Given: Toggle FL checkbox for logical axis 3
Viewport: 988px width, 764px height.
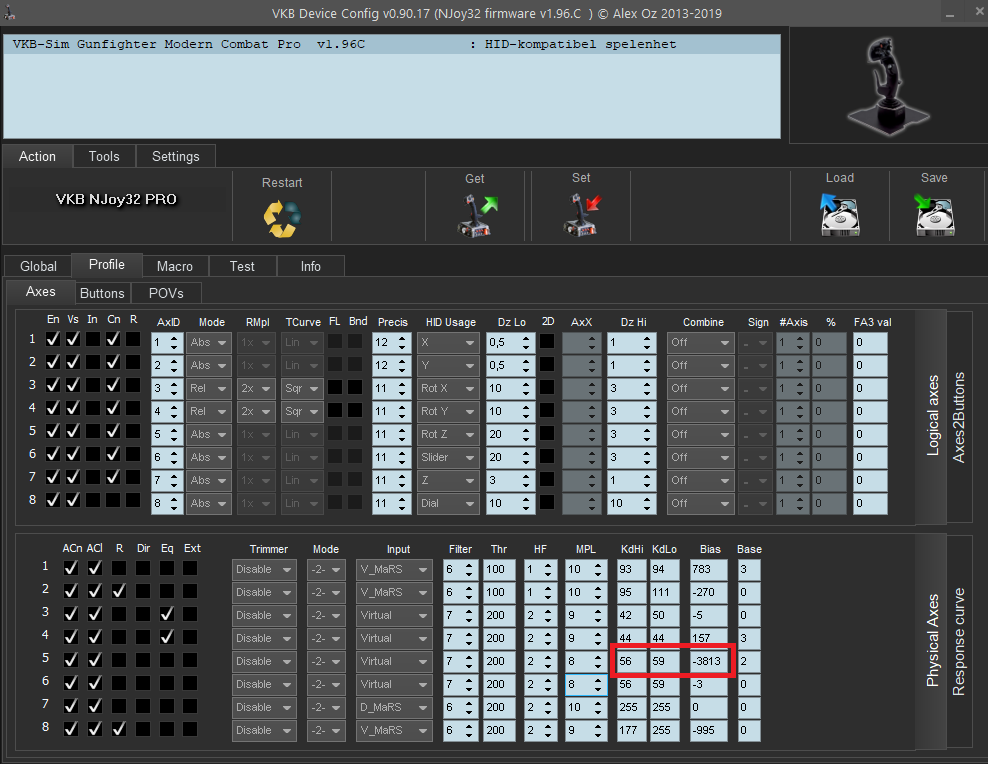Looking at the screenshot, I should tap(335, 387).
